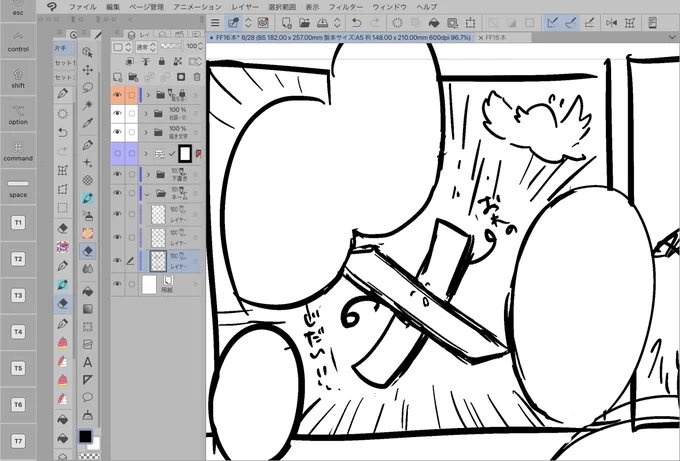Tap the esc edge keyboard key
Screen dimensions: 680x461
[18, 10]
